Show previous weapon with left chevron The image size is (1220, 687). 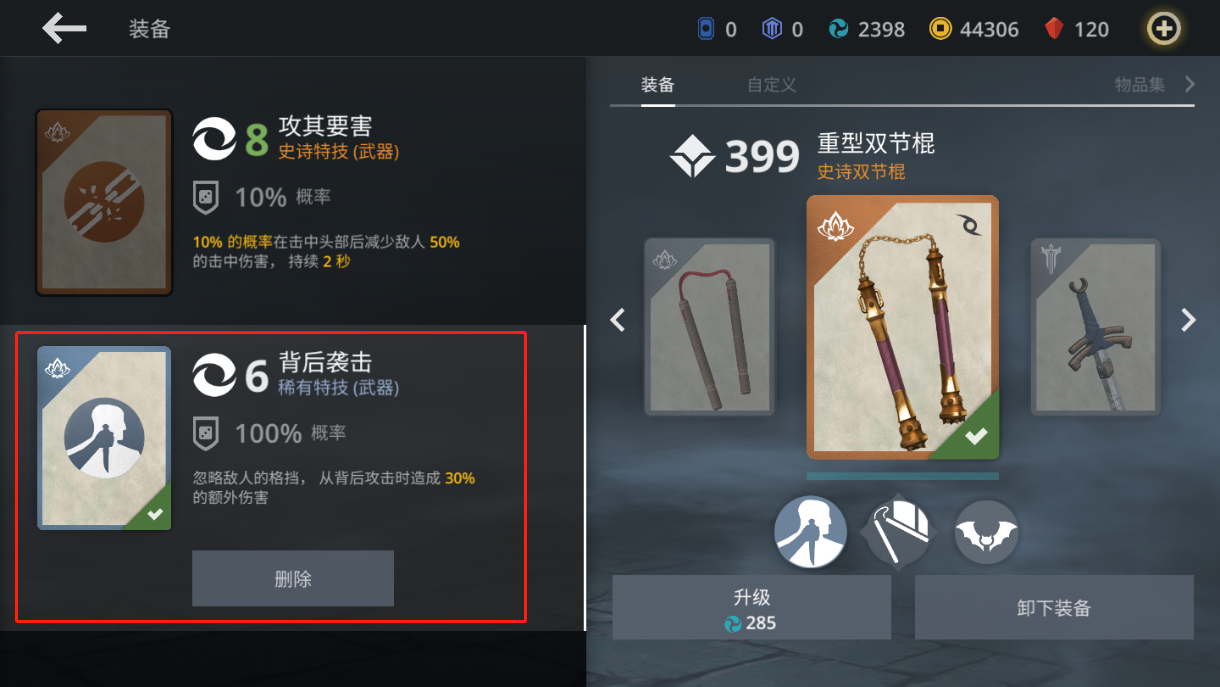pyautogui.click(x=618, y=320)
